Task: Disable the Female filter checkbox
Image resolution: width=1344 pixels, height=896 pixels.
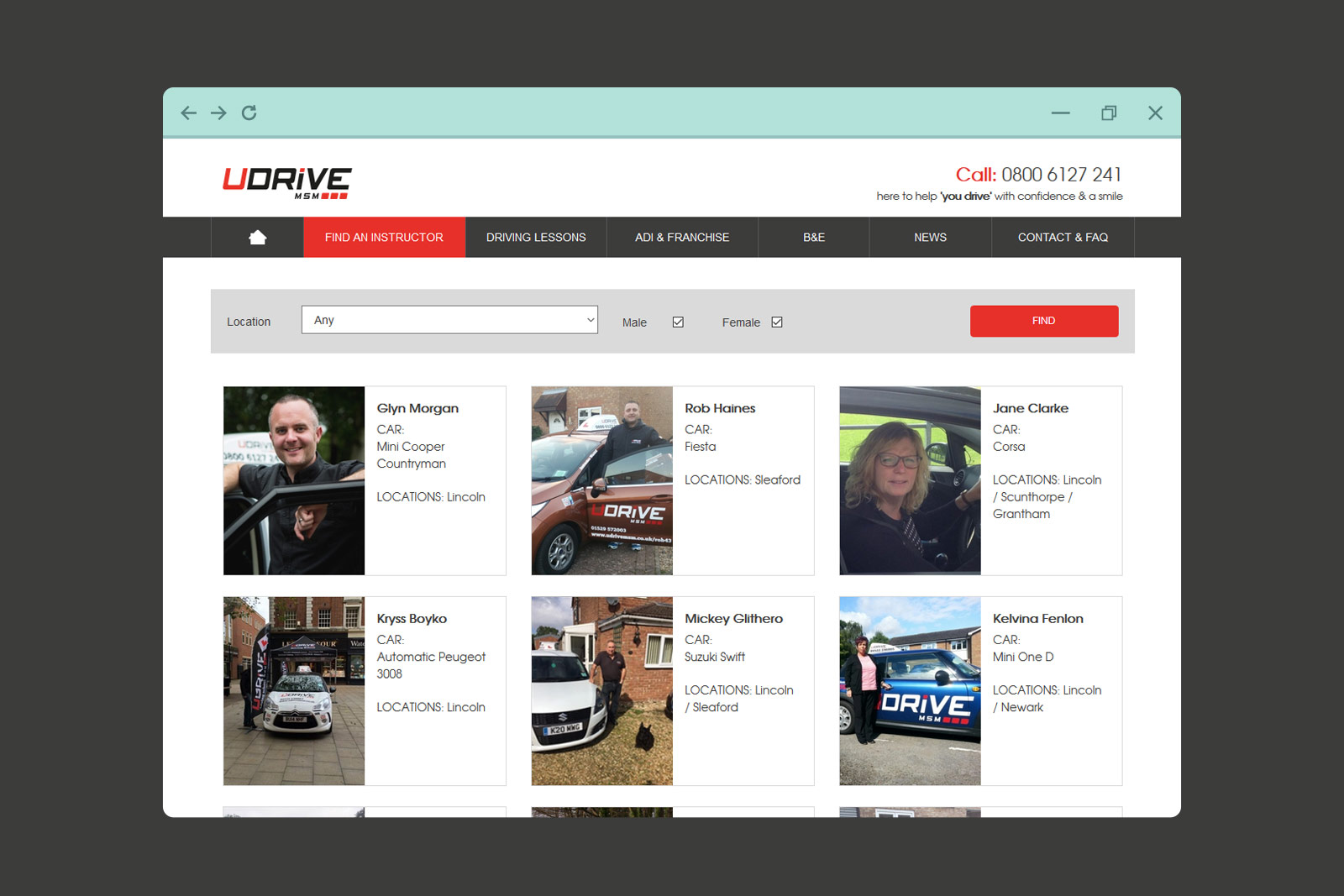Action: coord(777,322)
